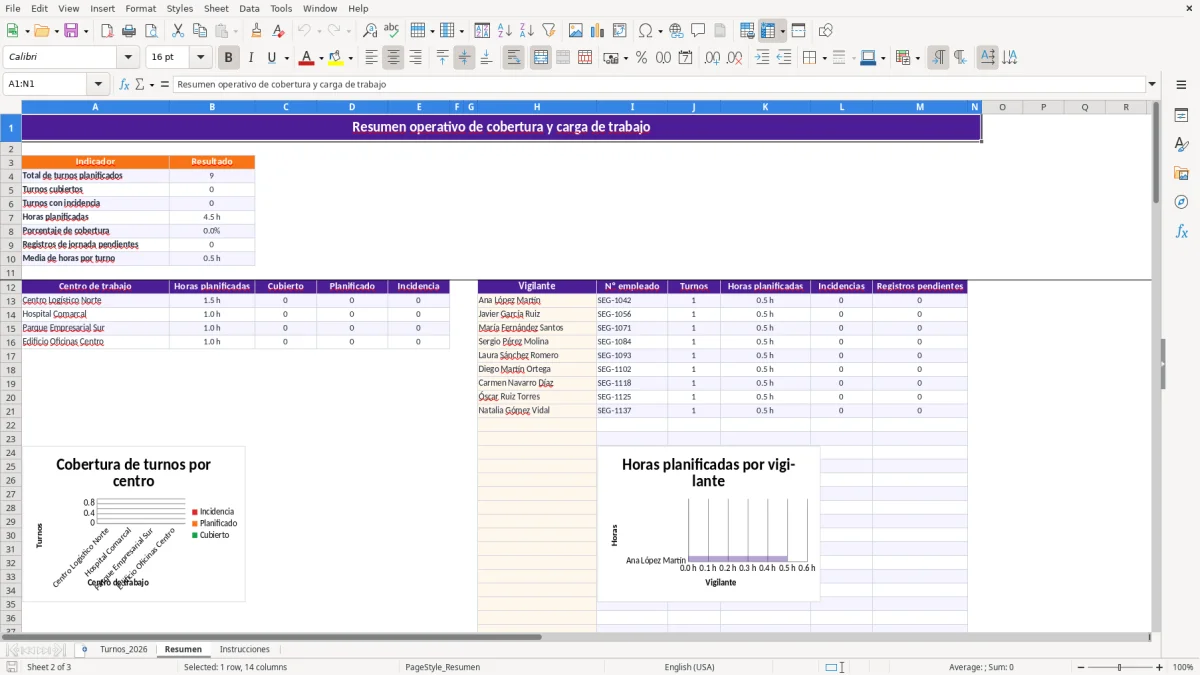Toggle Center Horizontally alignment
1200x675 pixels.
coord(393,58)
